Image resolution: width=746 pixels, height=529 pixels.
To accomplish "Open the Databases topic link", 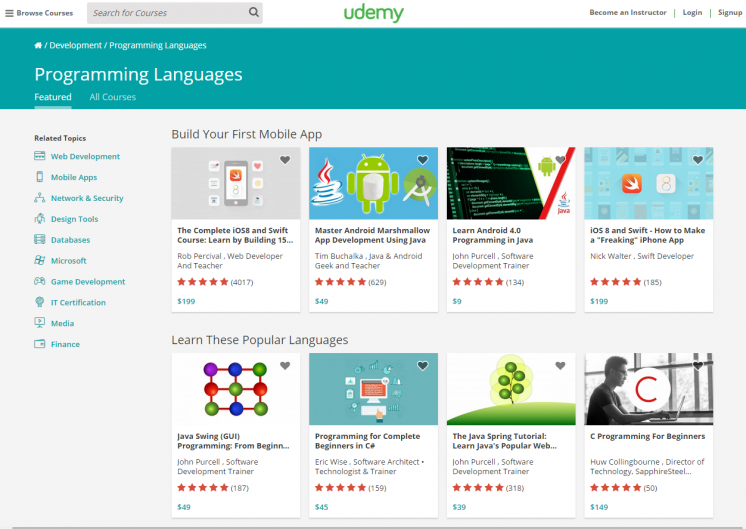I will pyautogui.click(x=70, y=240).
